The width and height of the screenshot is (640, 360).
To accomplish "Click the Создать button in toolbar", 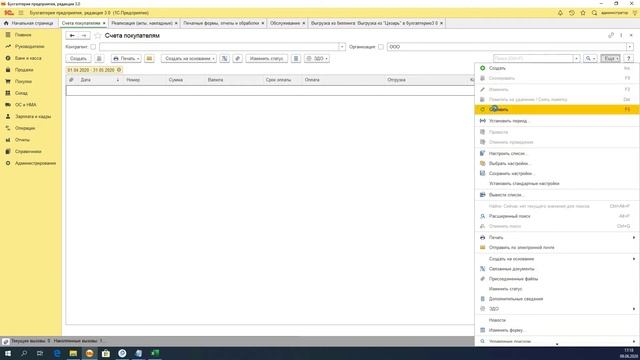I will coord(78,59).
